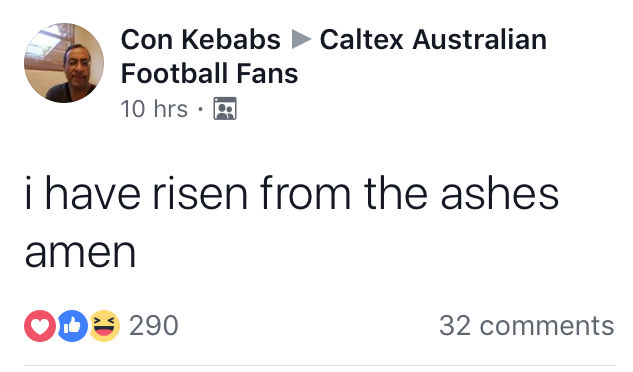
Task: Click the word 'ashes' in the post text
Action: [x=500, y=193]
